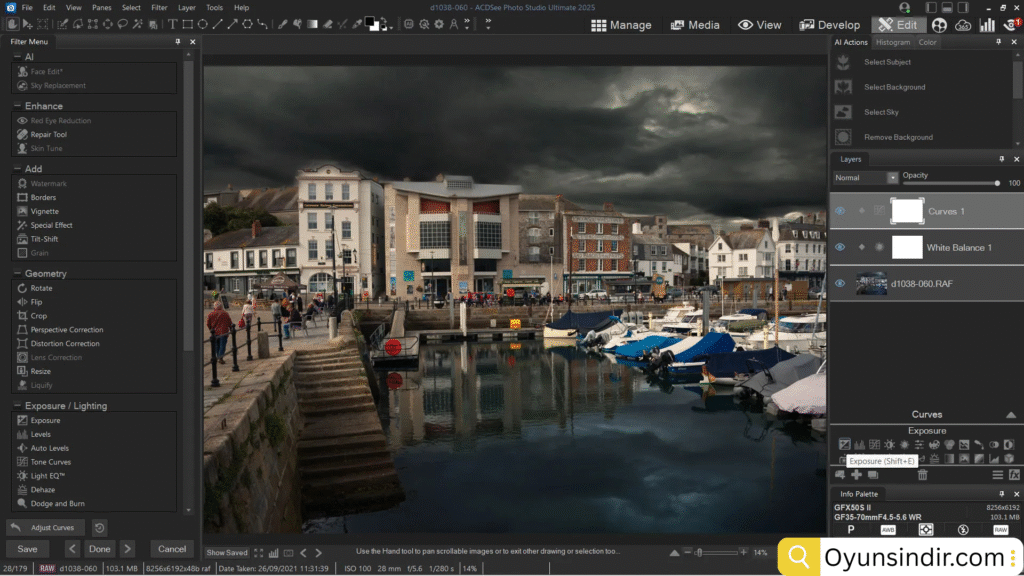Click the trash icon to delete layer
This screenshot has height=576, width=1024.
924,475
